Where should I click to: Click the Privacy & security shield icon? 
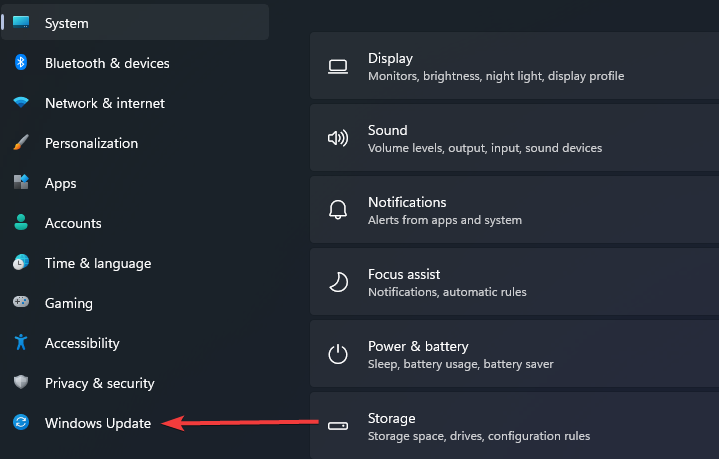point(21,382)
